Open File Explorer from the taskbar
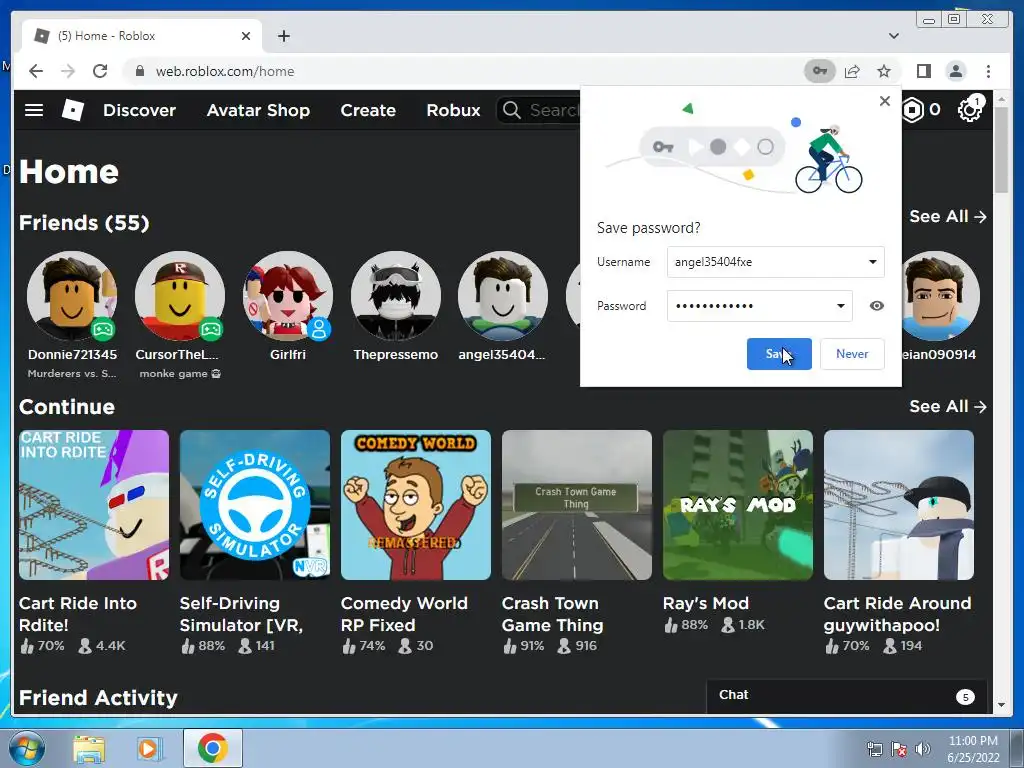The image size is (1024, 768). (89, 748)
